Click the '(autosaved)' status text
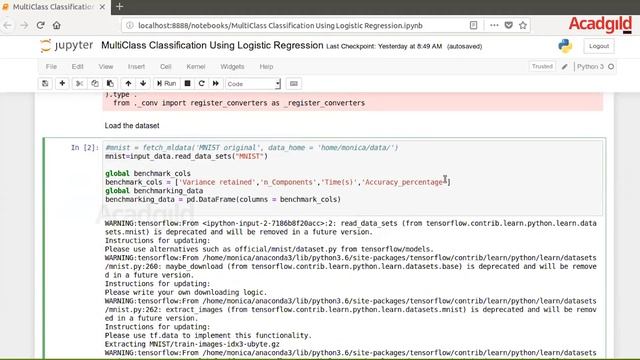Image resolution: width=640 pixels, height=360 pixels. (x=464, y=47)
